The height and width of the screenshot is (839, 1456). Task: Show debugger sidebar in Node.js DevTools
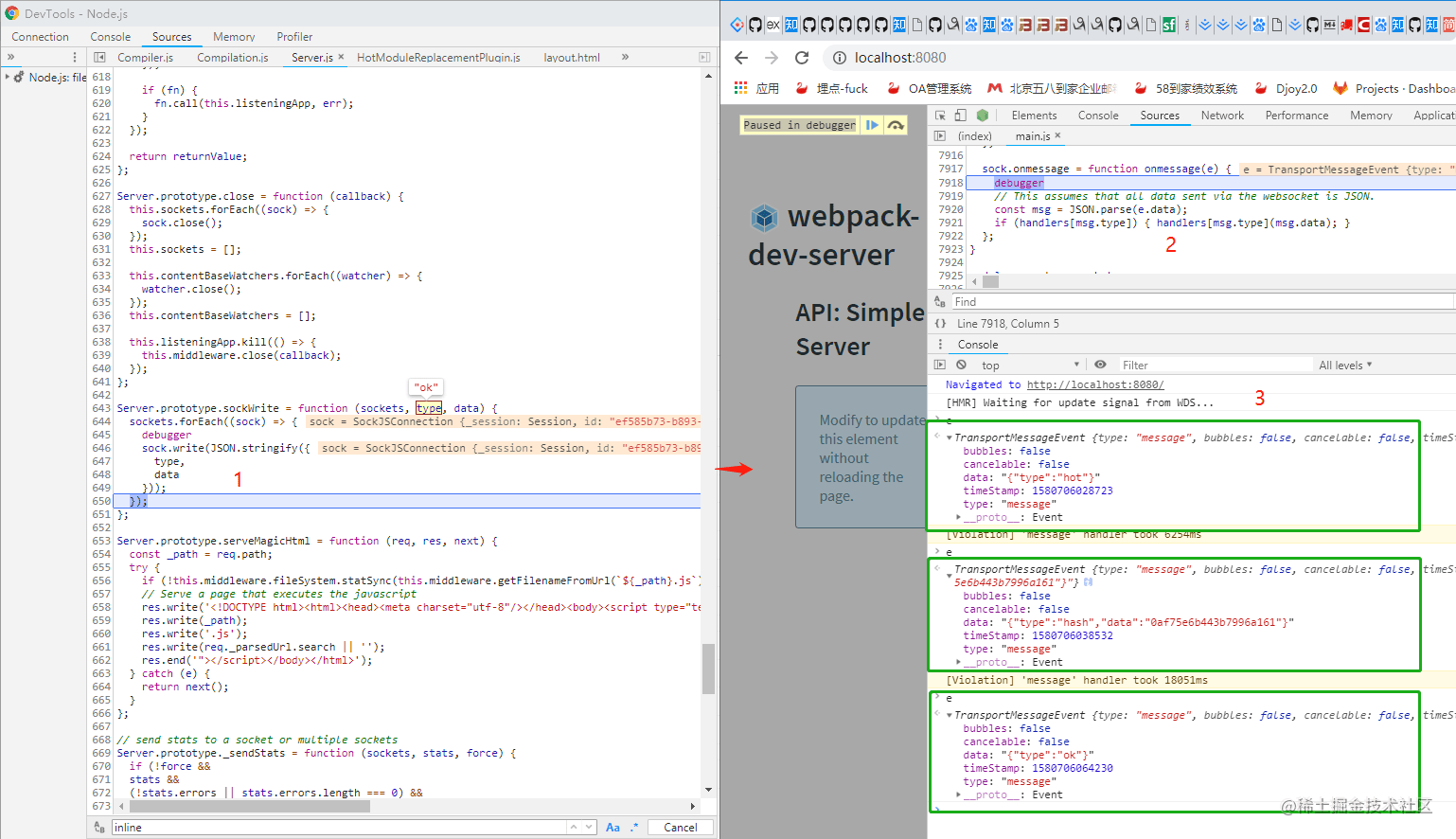(704, 58)
